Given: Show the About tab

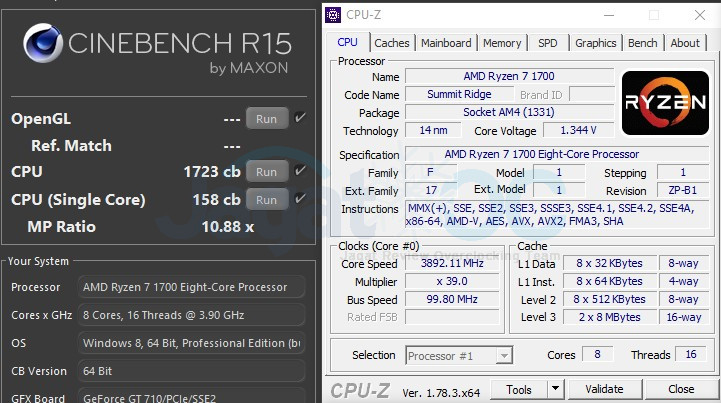Looking at the screenshot, I should click(685, 43).
